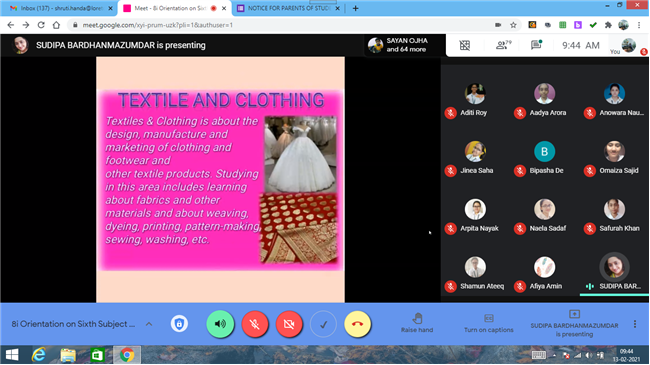Click the purple b extension icon
The height and width of the screenshot is (365, 650).
pos(578,25)
